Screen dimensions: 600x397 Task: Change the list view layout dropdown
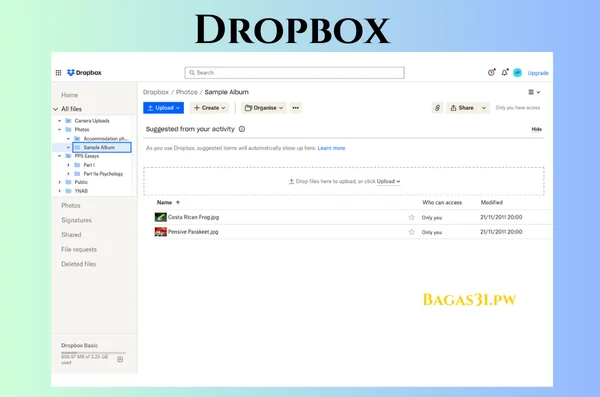(534, 92)
